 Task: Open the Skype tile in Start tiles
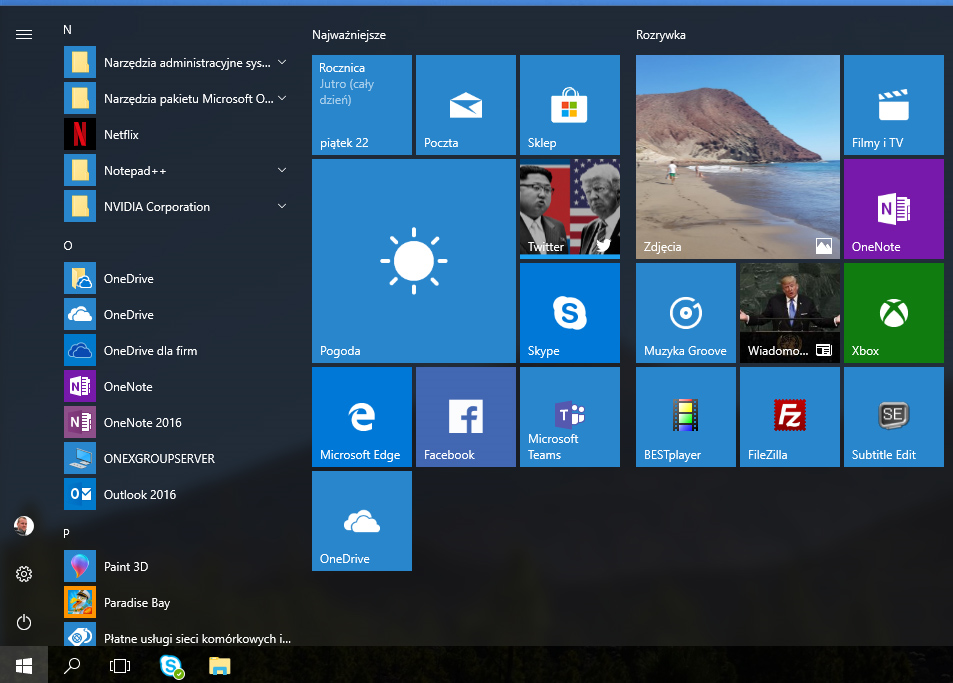click(569, 313)
